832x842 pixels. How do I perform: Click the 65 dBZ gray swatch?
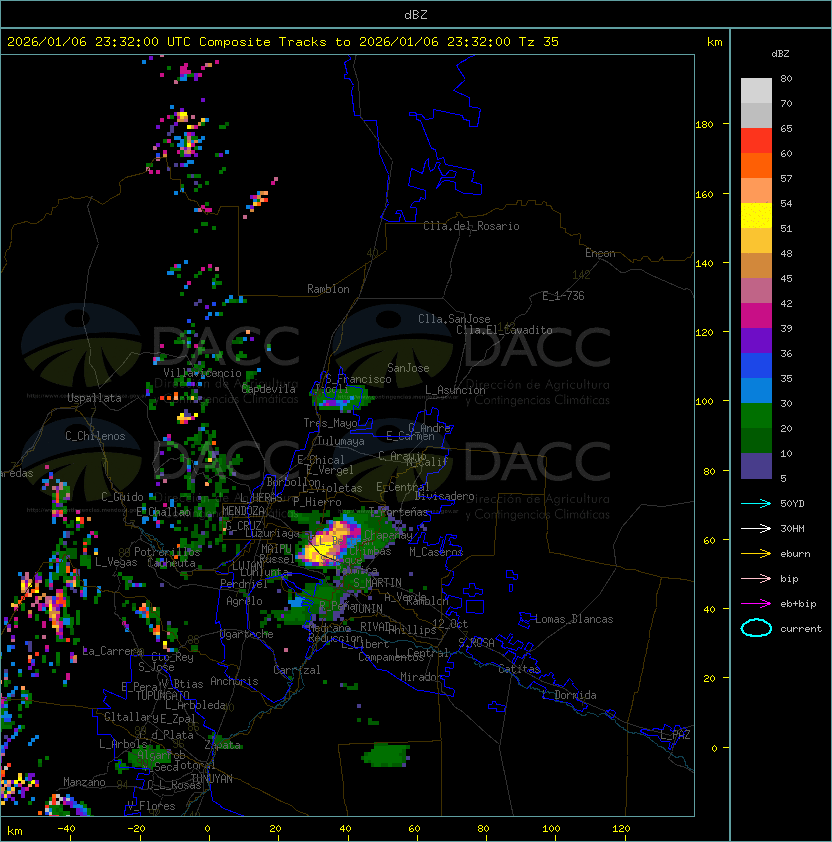click(x=756, y=115)
